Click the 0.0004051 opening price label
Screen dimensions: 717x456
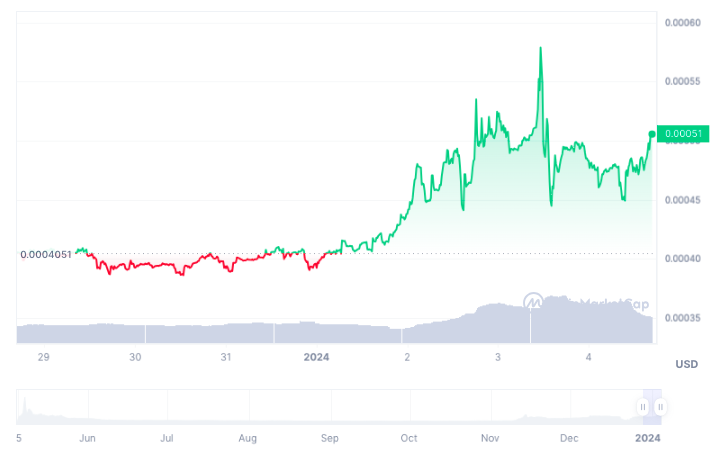tap(46, 254)
